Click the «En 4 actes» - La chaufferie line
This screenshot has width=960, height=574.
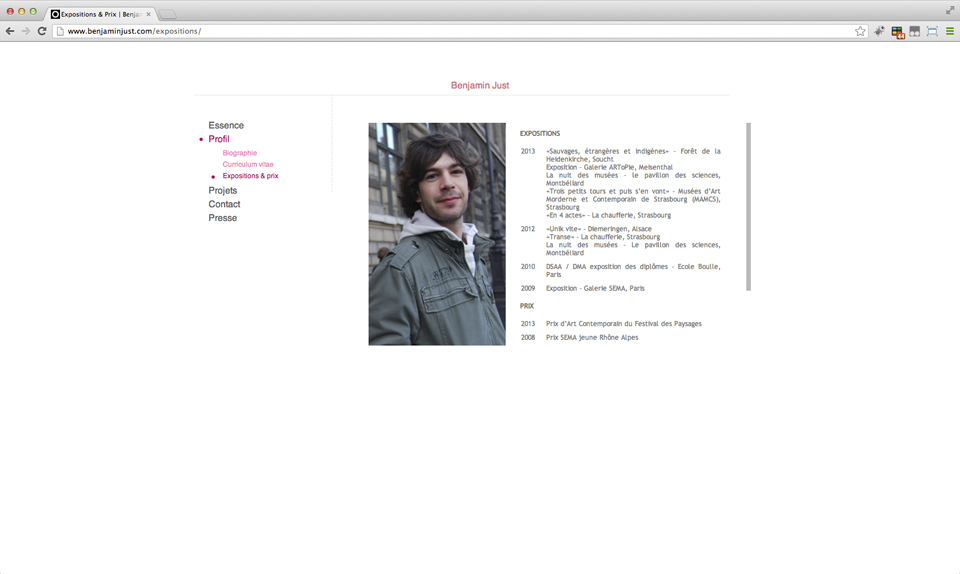tap(609, 215)
